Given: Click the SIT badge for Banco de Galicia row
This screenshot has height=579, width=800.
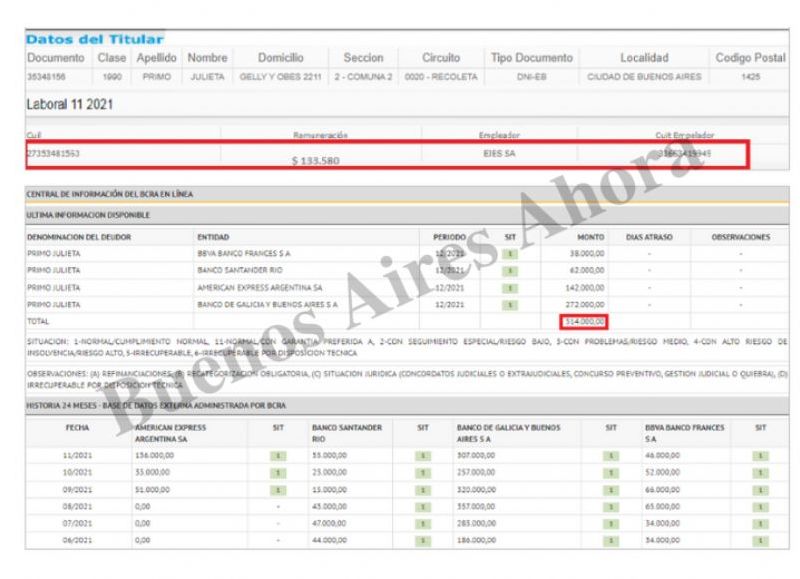Looking at the screenshot, I should (x=510, y=304).
